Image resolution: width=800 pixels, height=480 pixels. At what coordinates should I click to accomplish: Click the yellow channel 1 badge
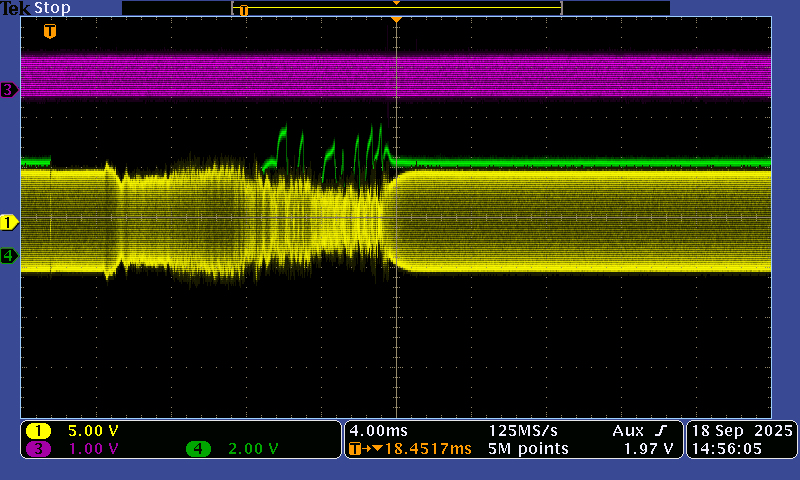tap(38, 431)
